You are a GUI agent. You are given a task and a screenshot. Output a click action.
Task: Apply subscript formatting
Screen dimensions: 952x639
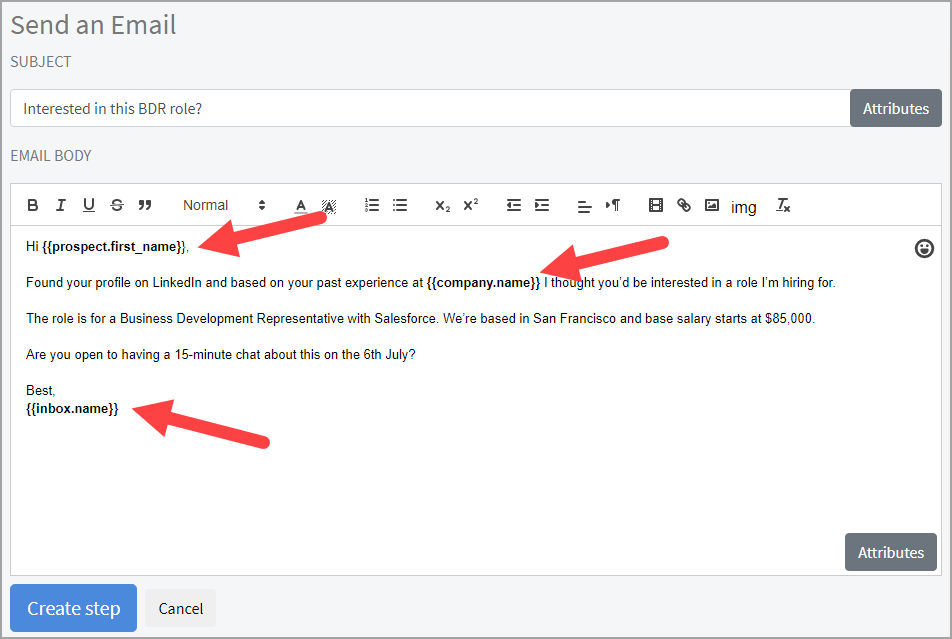[442, 205]
